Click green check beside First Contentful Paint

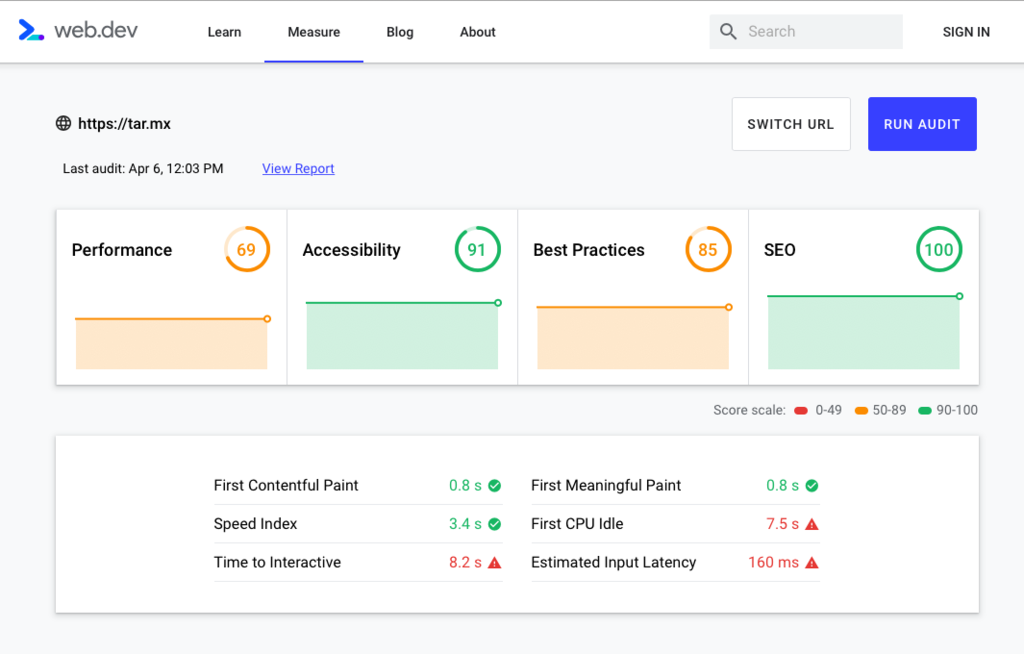coord(495,485)
